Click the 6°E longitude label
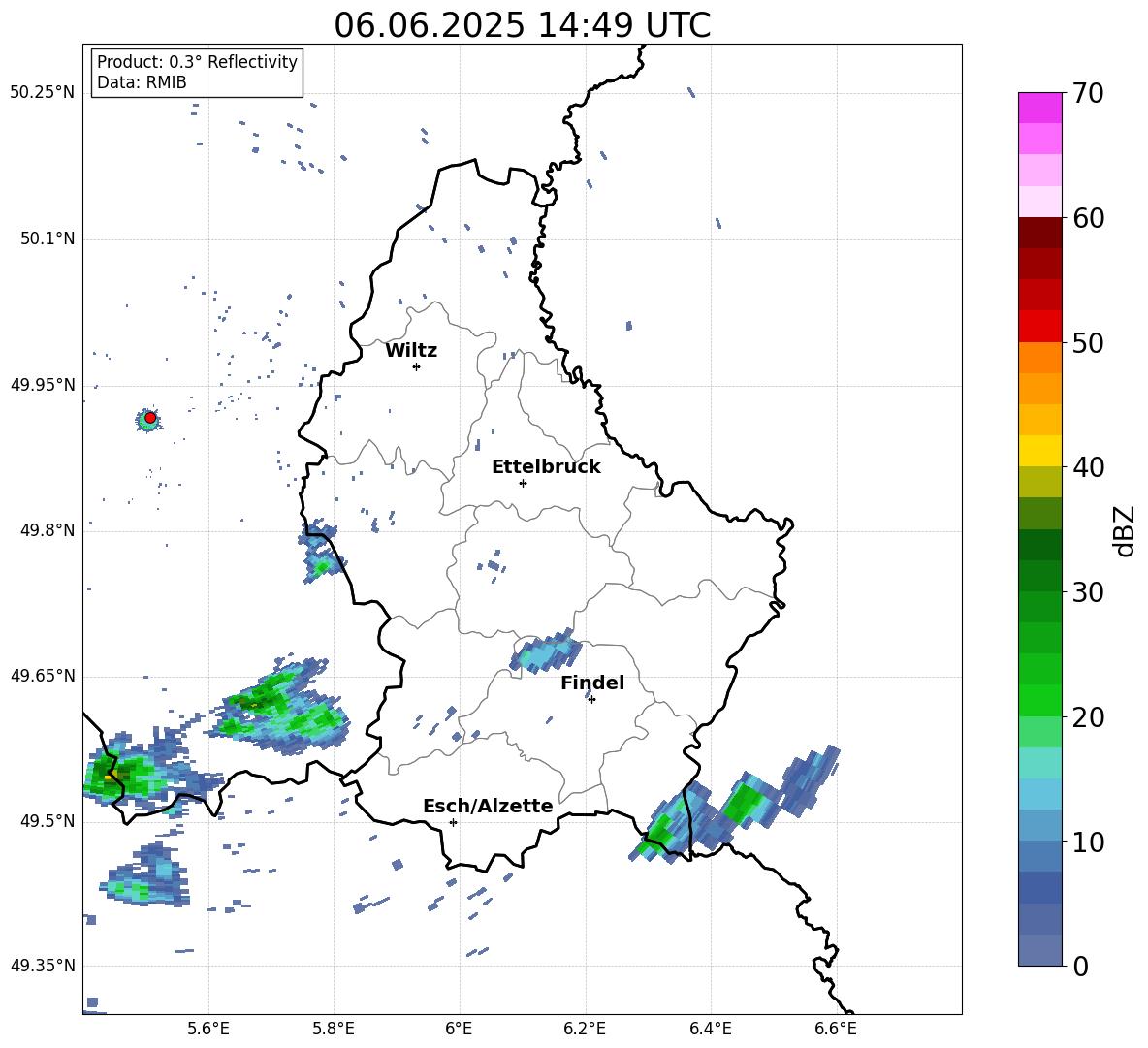 coord(459,1030)
